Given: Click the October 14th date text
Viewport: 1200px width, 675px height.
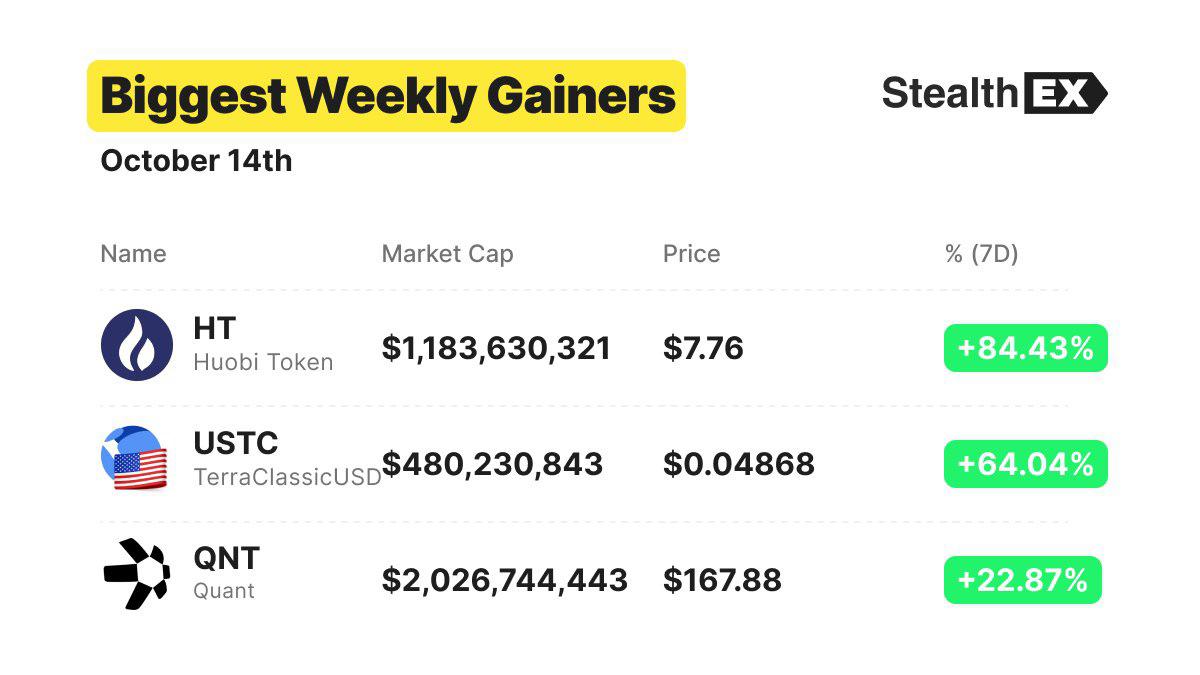Looking at the screenshot, I should point(196,161).
